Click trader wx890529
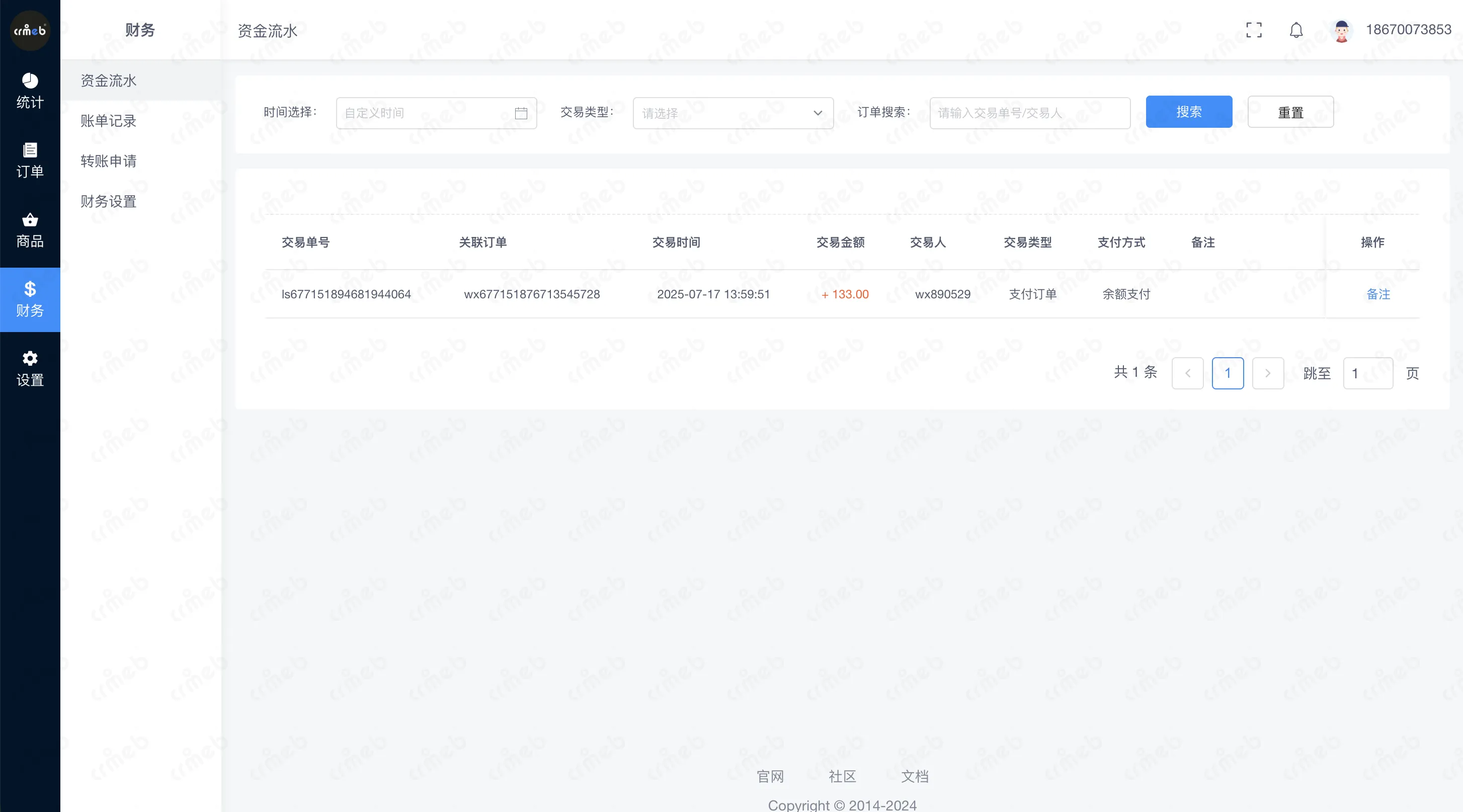Screen dimensions: 1463x812 [x=943, y=294]
